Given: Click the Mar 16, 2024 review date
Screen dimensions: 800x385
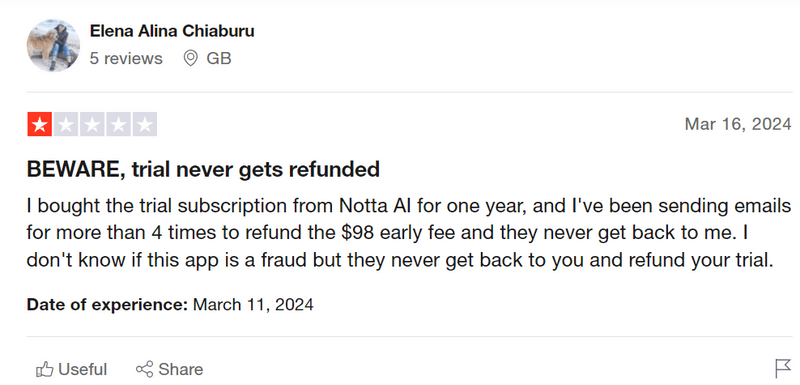Looking at the screenshot, I should 738,124.
